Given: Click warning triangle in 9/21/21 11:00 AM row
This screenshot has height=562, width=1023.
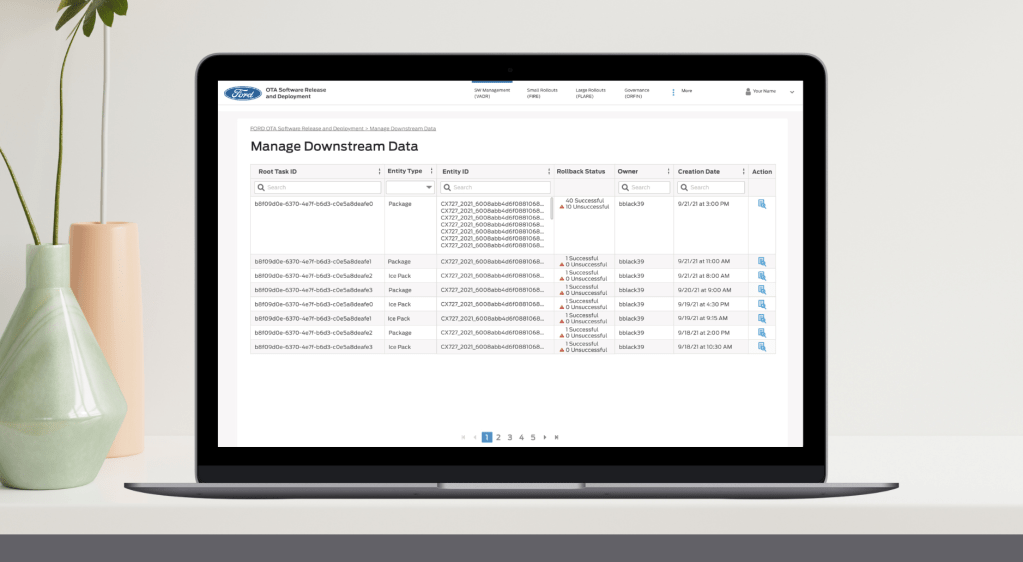Looking at the screenshot, I should 562,264.
